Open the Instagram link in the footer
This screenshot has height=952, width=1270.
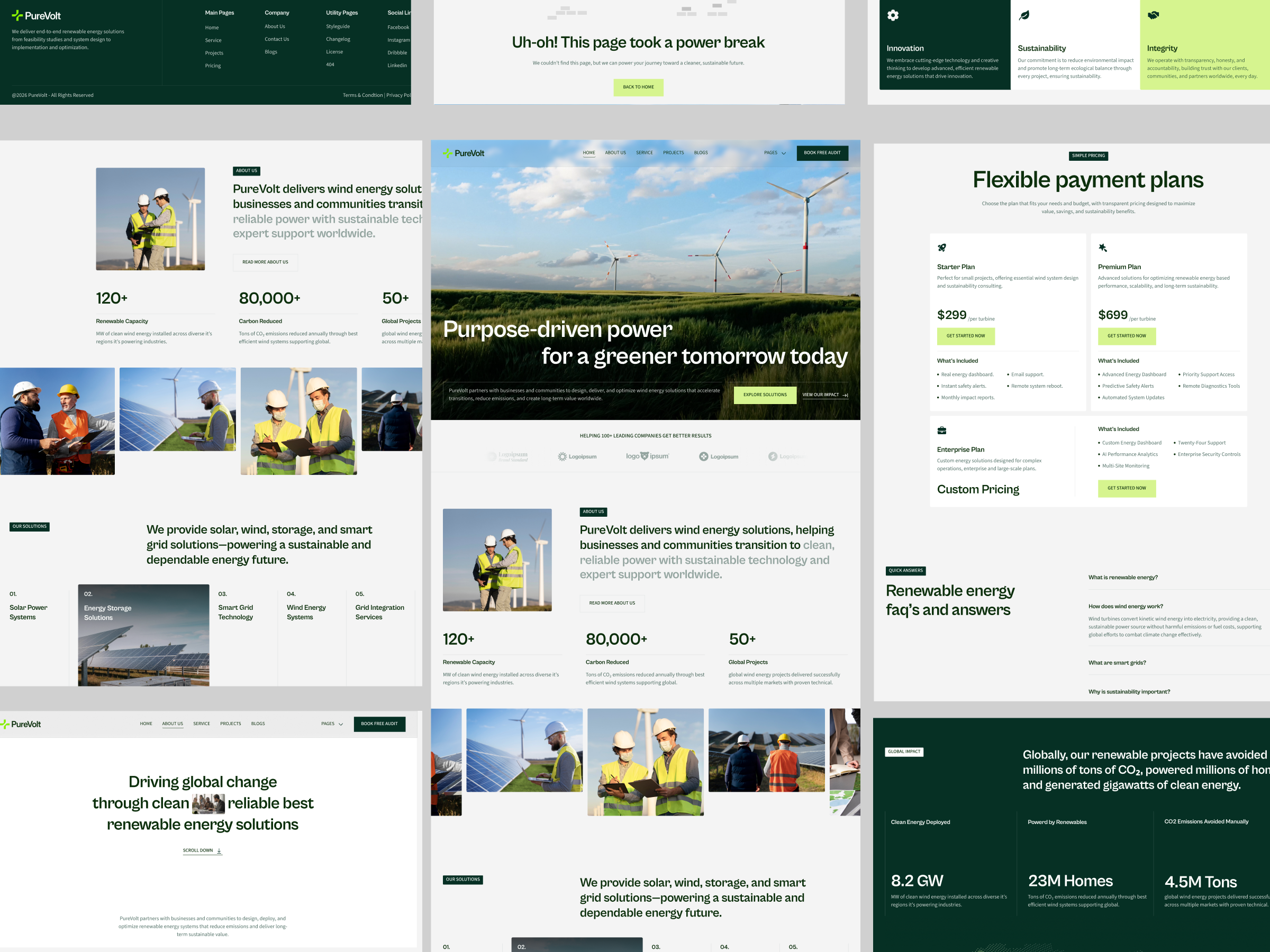point(398,40)
